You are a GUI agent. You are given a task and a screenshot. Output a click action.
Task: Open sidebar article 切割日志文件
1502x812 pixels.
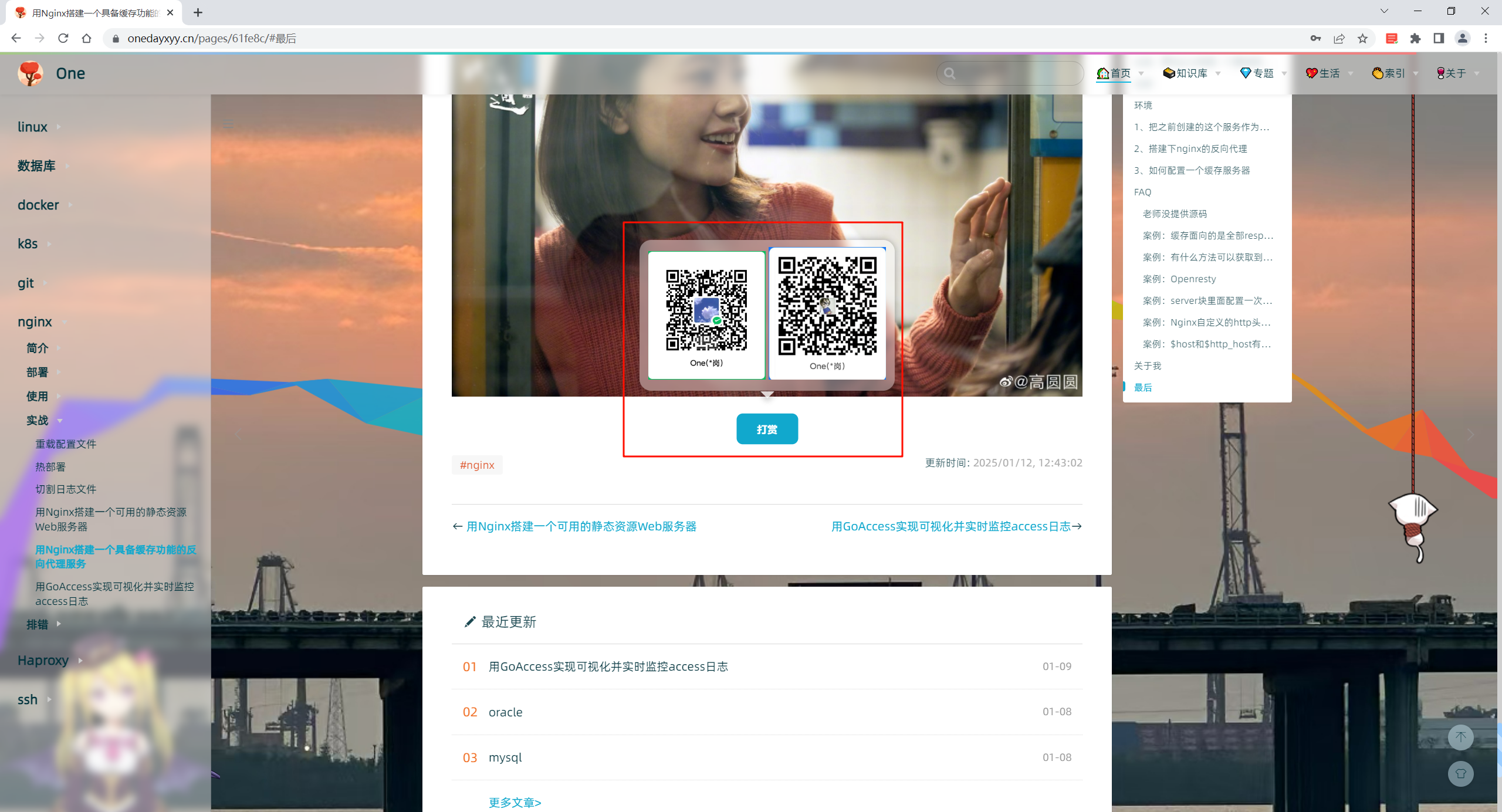pos(66,489)
